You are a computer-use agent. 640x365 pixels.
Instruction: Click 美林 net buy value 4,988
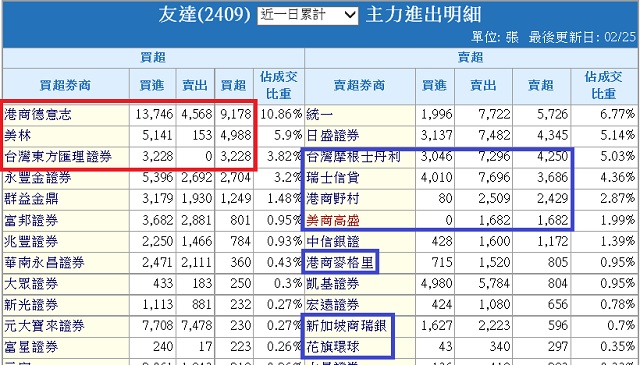tap(236, 135)
